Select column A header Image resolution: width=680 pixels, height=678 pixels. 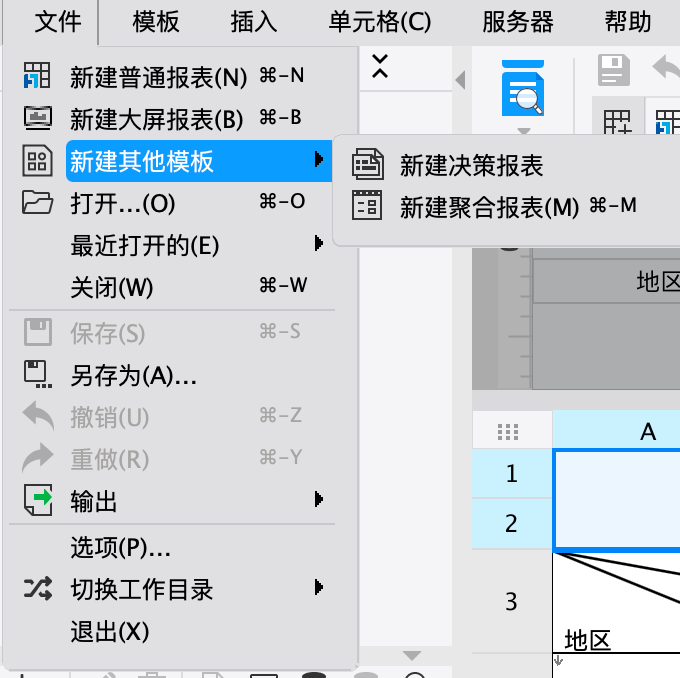click(647, 431)
